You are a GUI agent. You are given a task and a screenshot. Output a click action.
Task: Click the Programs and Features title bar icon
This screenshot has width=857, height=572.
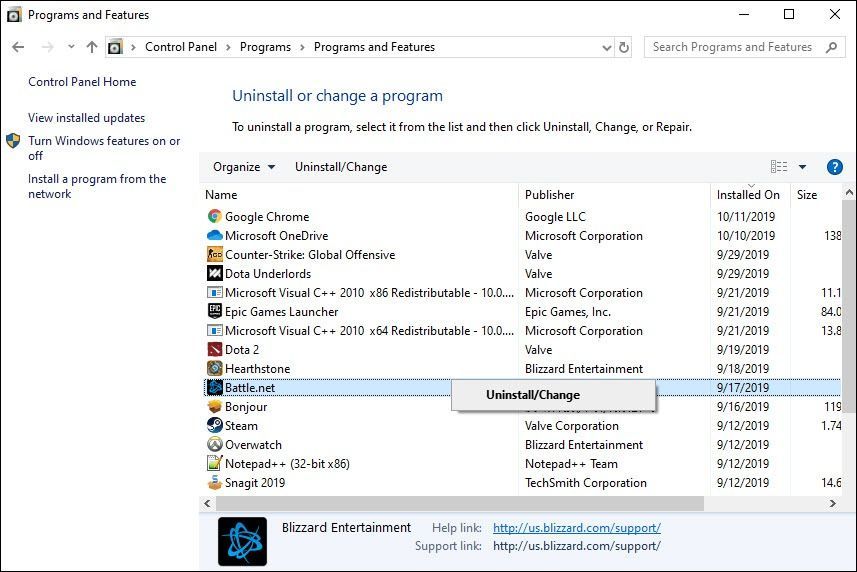point(14,15)
